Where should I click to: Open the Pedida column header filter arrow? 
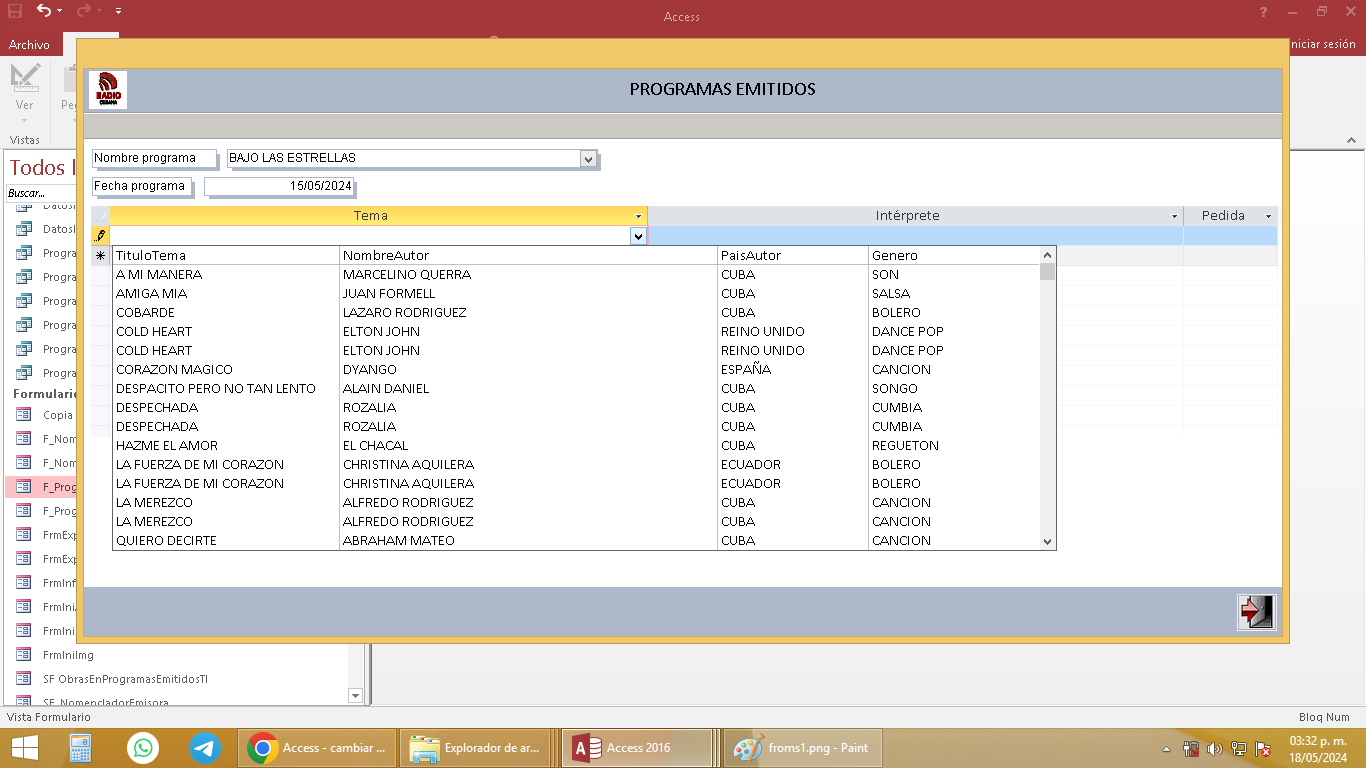1269,216
